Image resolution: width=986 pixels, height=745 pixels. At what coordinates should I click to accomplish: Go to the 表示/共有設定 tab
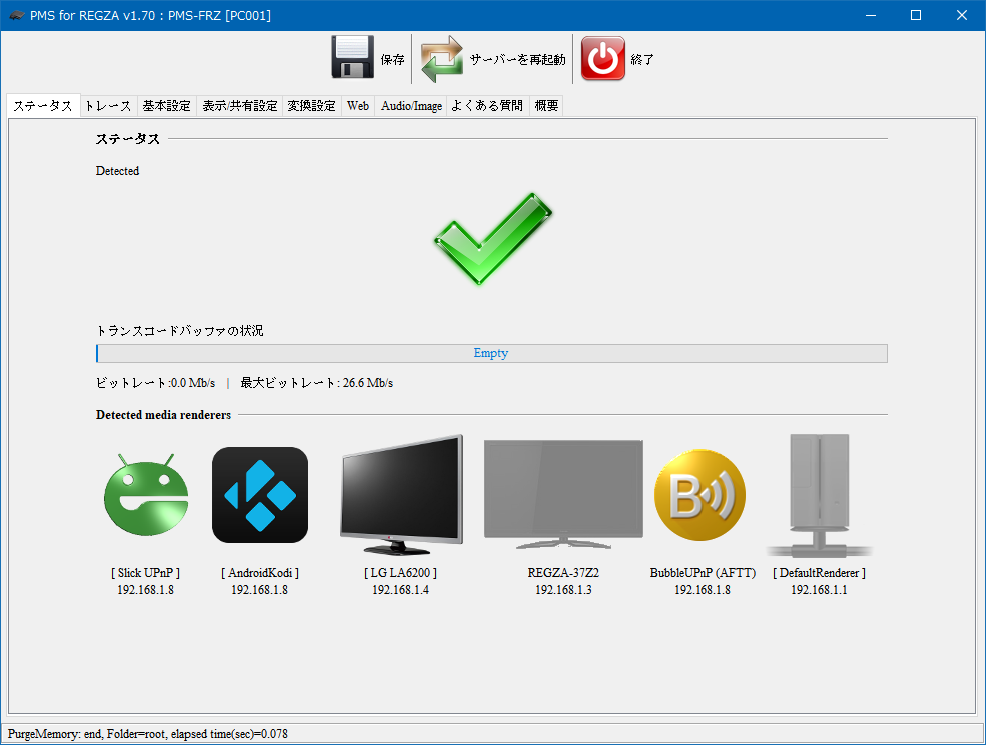(239, 106)
